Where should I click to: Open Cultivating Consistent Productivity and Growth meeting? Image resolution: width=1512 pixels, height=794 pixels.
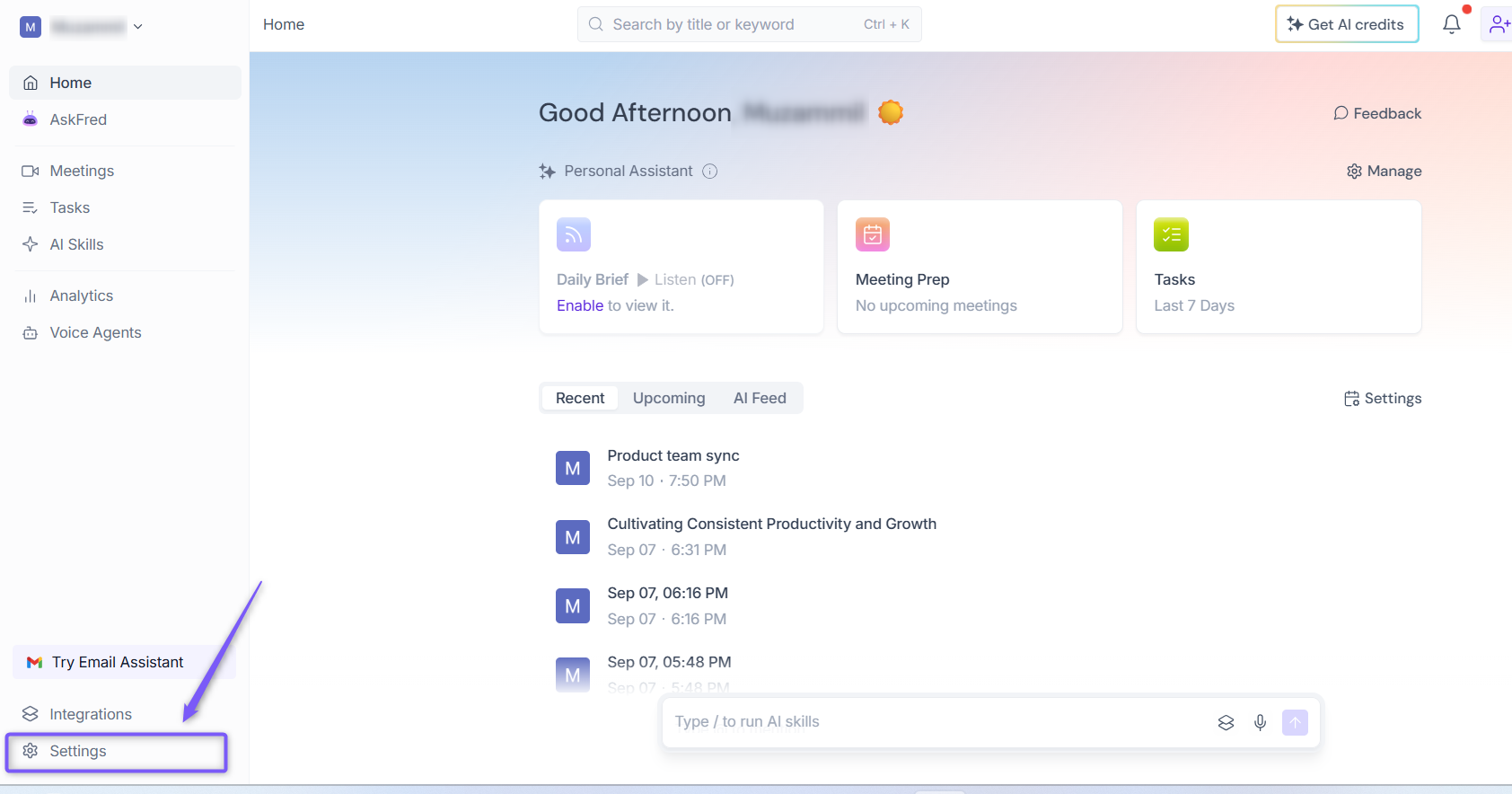tap(772, 524)
